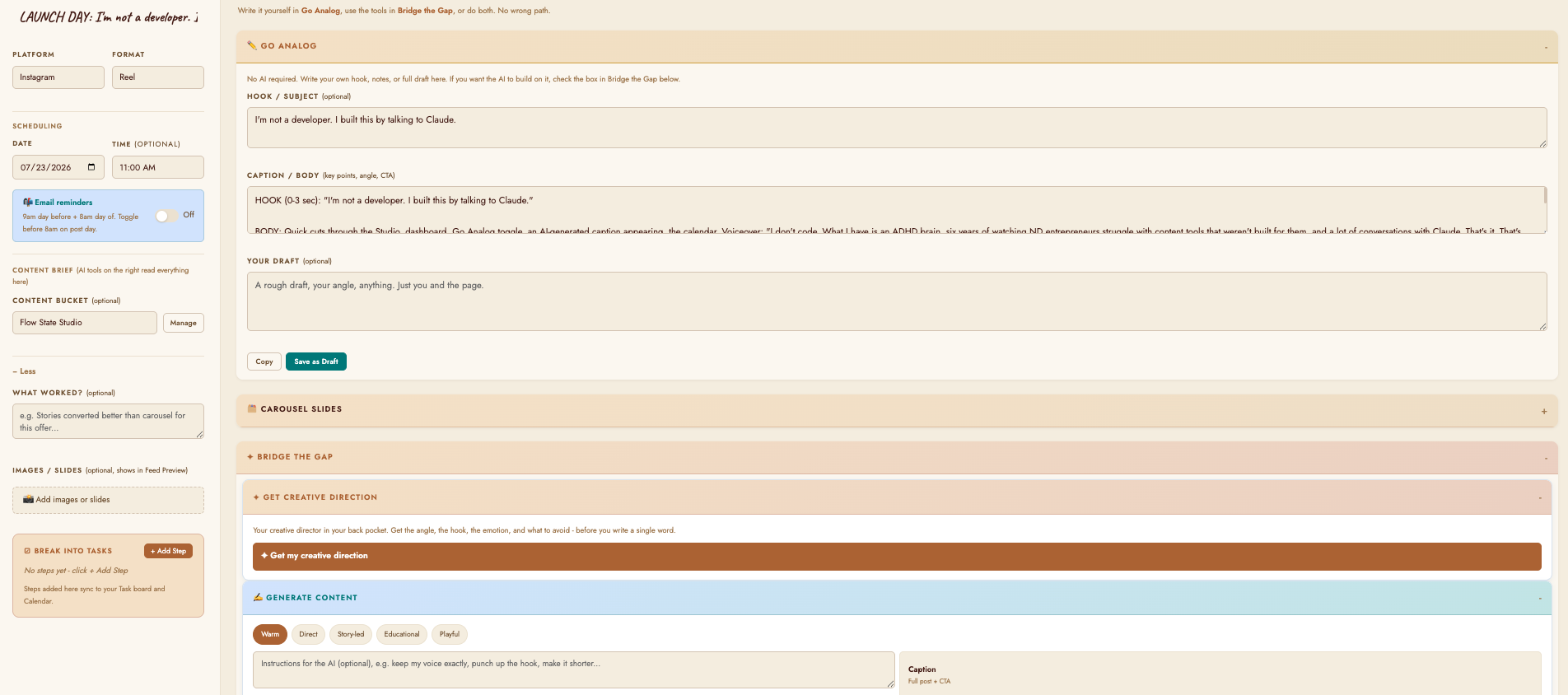Click the pencil icon beside Go Analog

coord(252,46)
